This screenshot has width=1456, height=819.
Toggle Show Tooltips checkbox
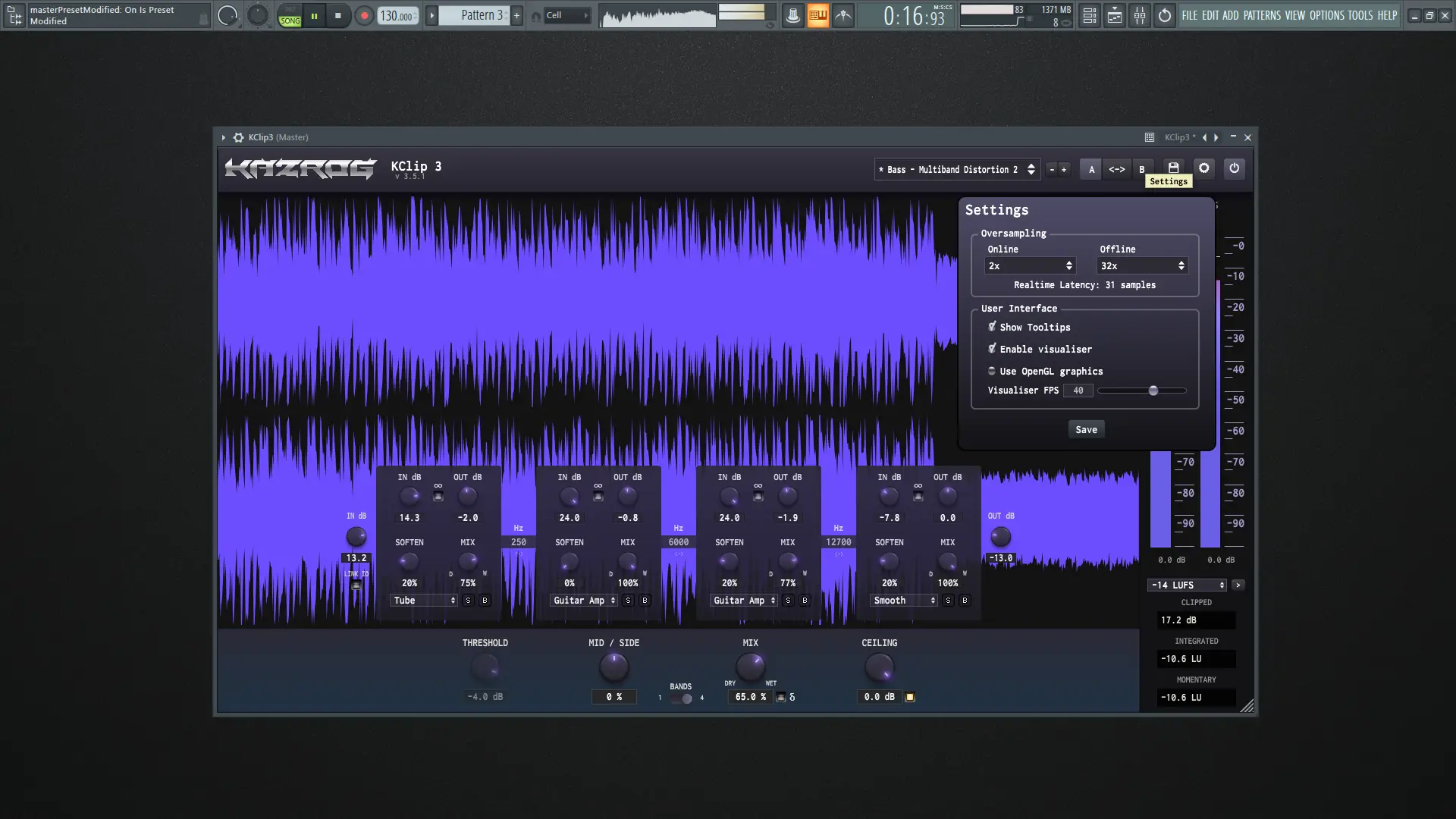click(992, 327)
